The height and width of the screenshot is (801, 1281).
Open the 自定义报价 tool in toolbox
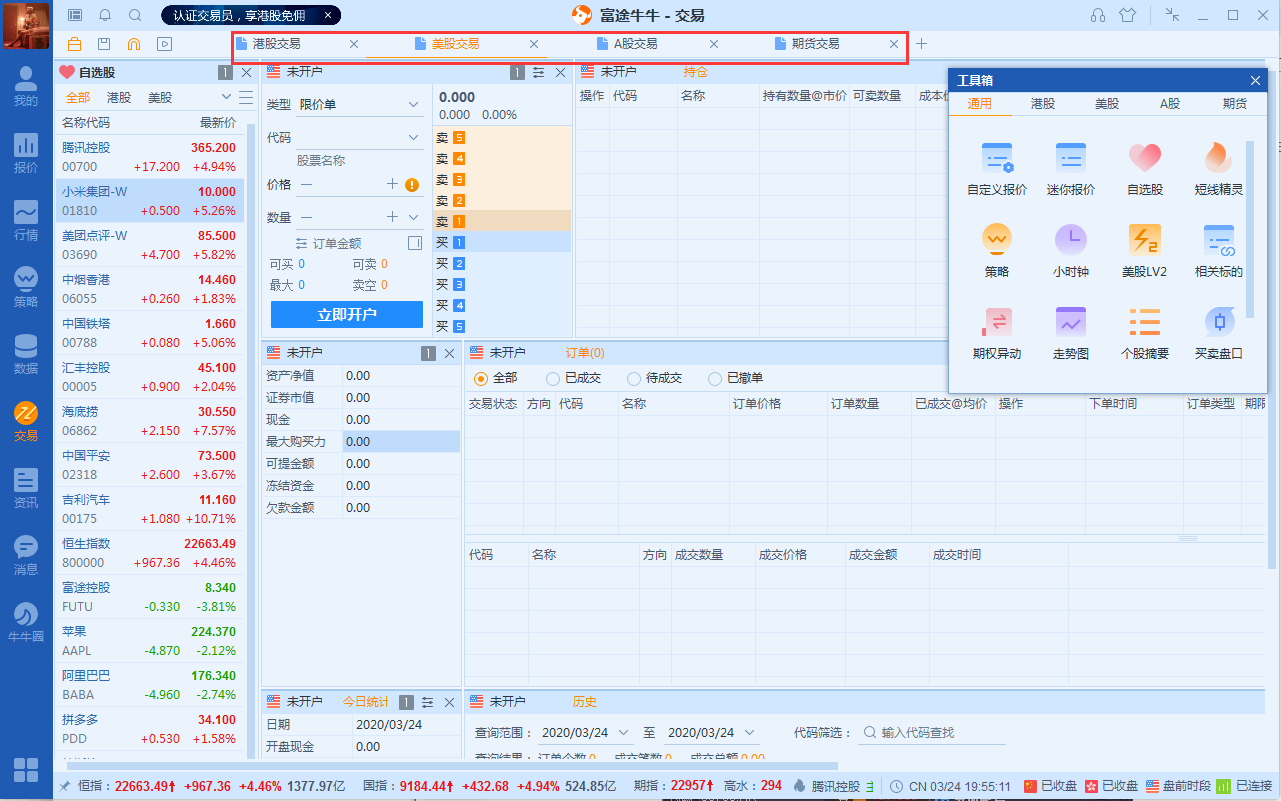[997, 168]
